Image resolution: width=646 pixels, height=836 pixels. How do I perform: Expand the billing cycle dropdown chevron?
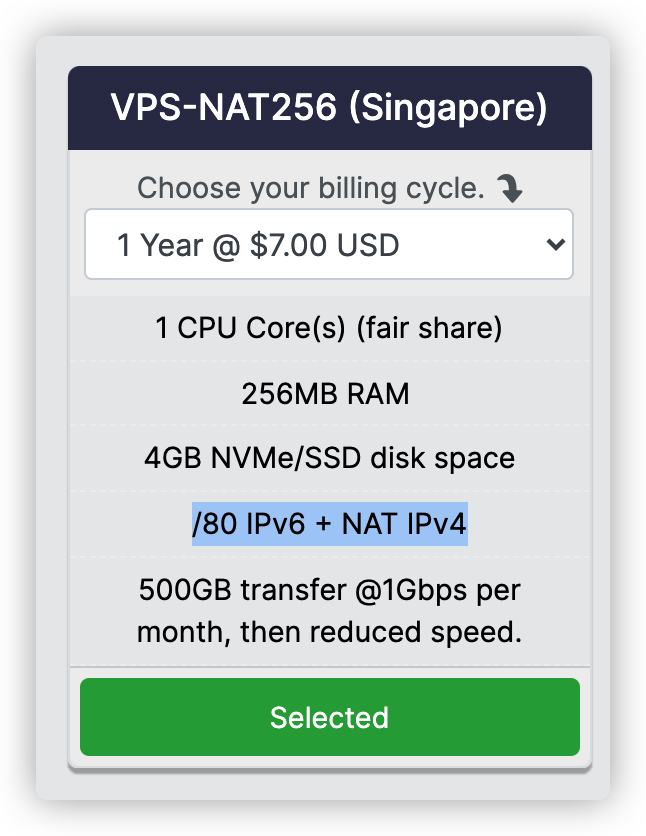pyautogui.click(x=556, y=245)
